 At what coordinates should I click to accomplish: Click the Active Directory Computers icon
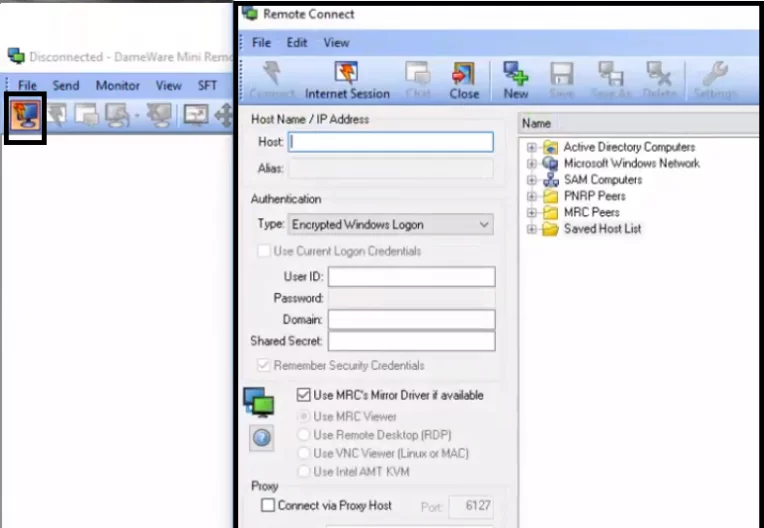coord(550,147)
